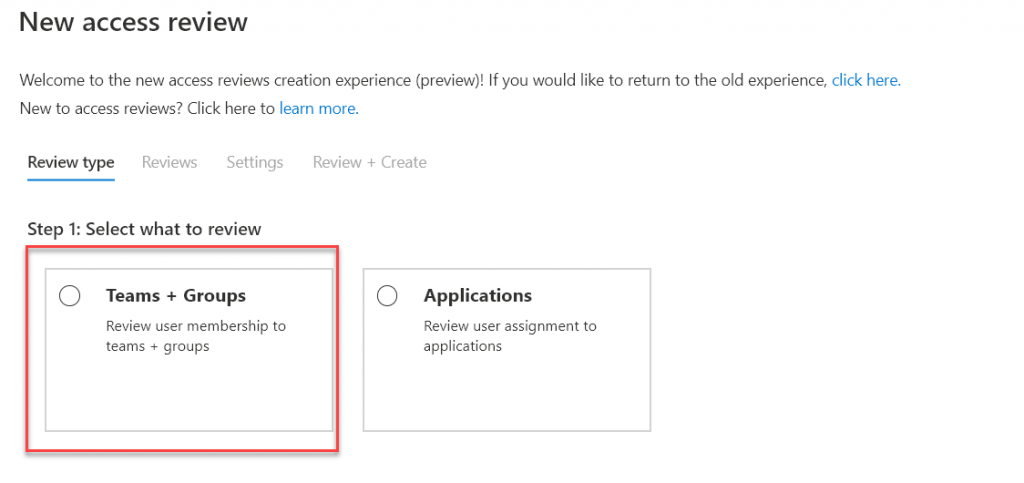The width and height of the screenshot is (1024, 483).
Task: Go to the Settings tab
Action: tap(255, 162)
